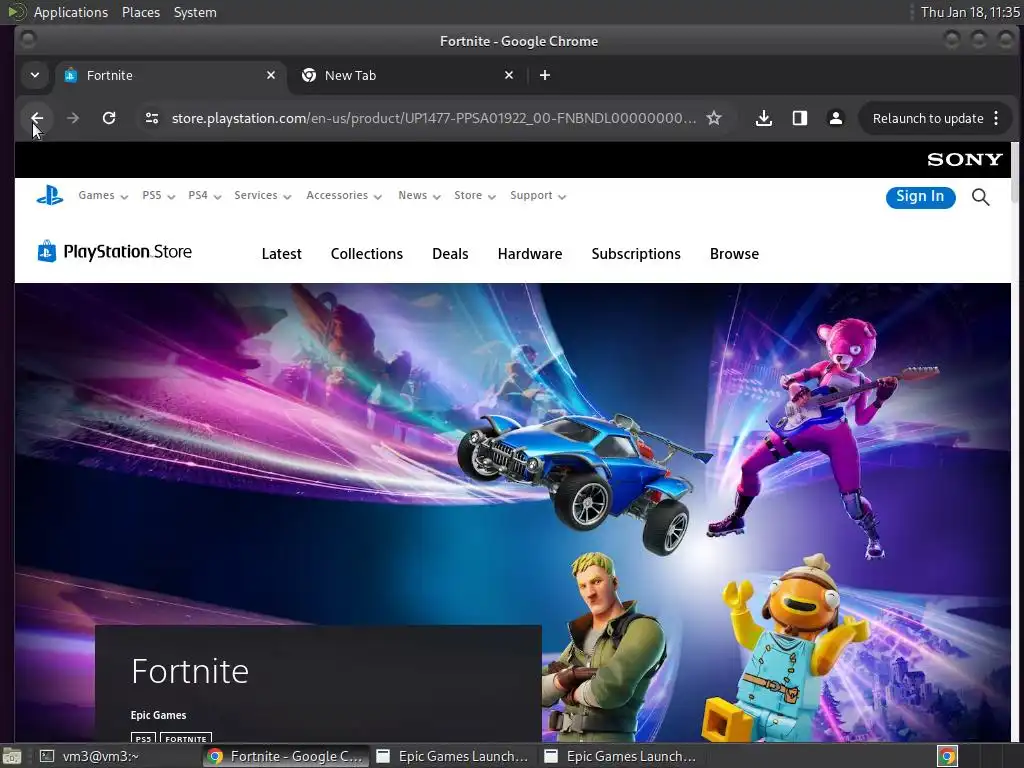1024x768 pixels.
Task: Open a new tab with plus button
Action: coord(545,75)
